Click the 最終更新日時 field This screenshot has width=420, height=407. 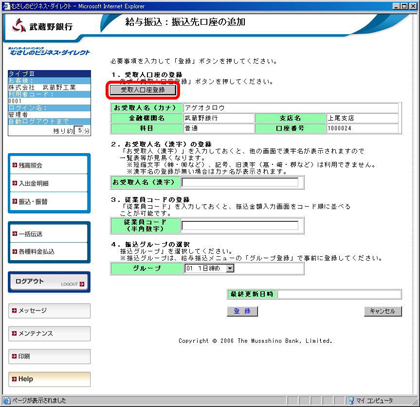(339, 294)
